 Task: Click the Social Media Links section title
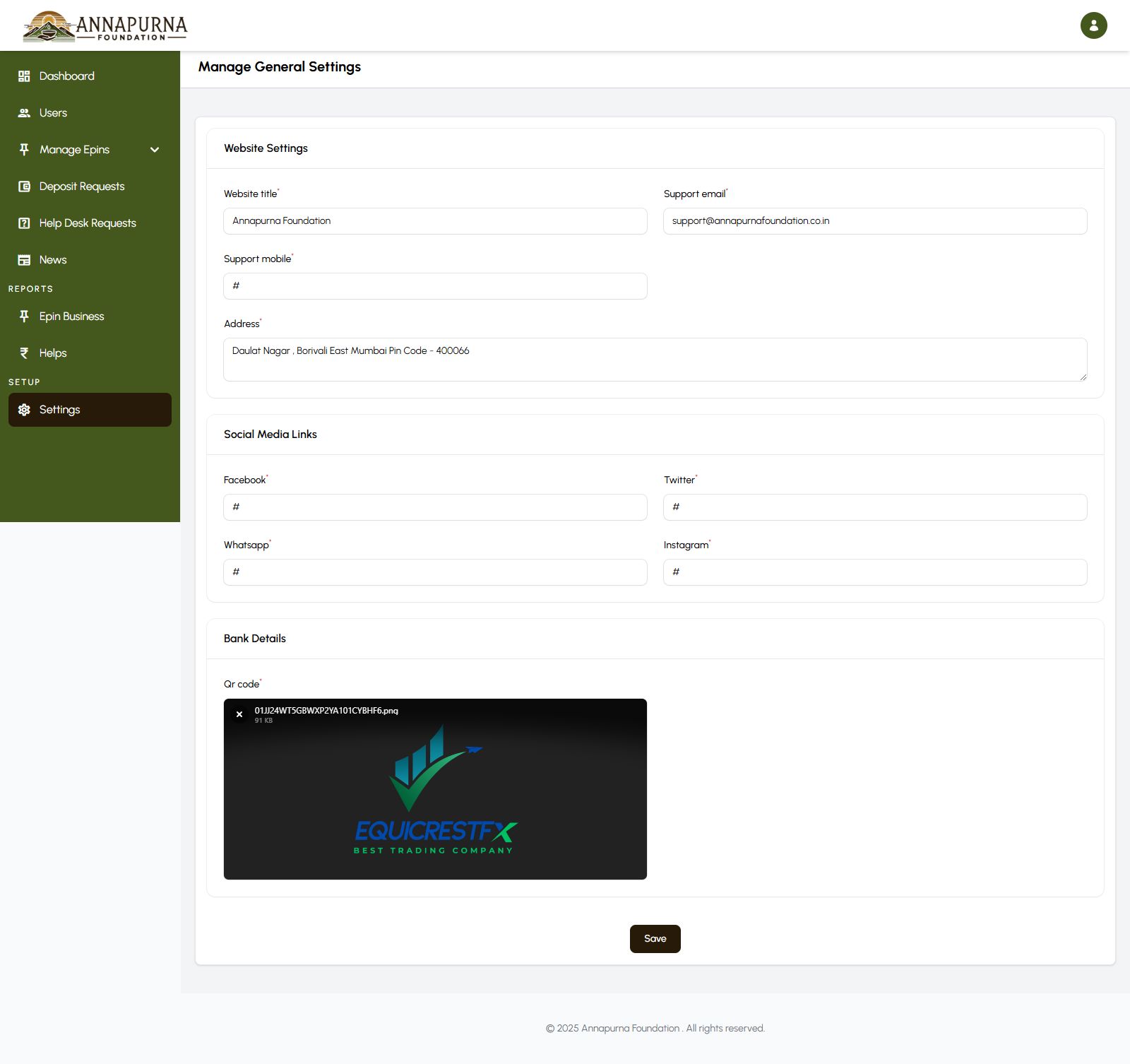(x=270, y=435)
